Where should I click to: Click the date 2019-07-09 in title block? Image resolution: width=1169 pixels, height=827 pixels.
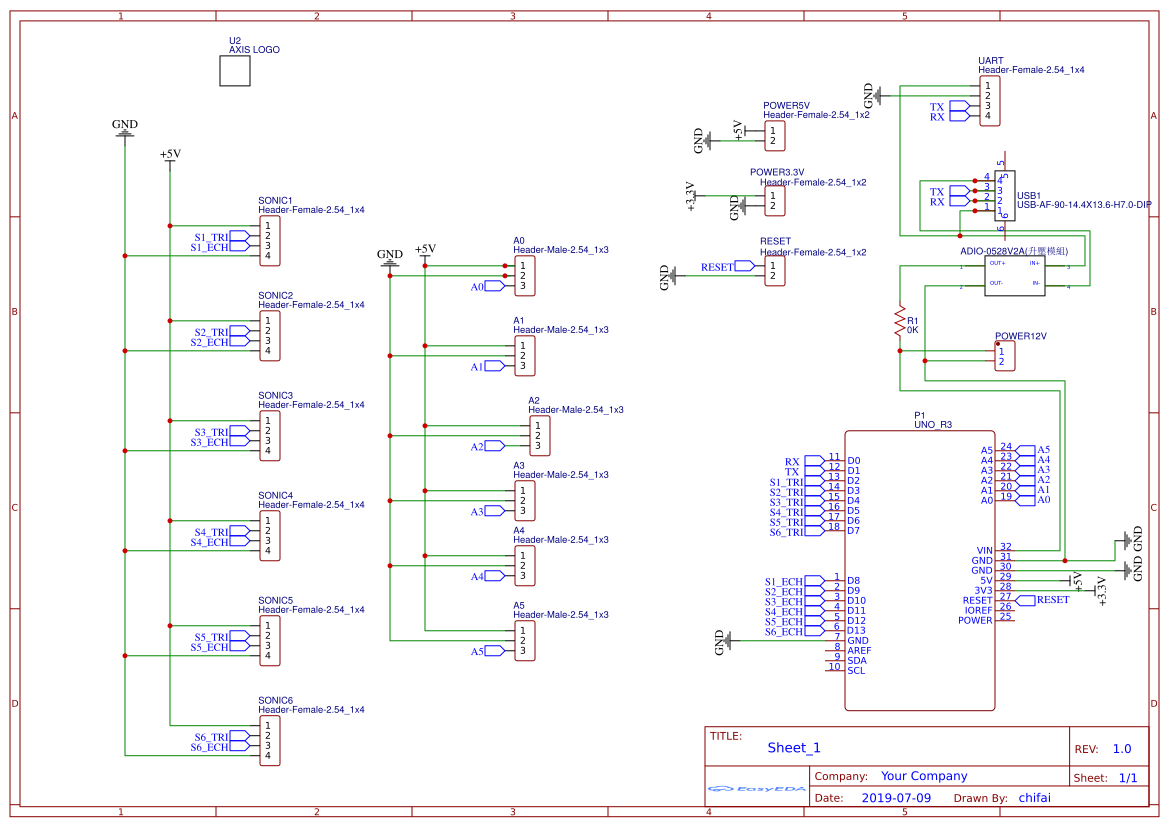(x=897, y=797)
